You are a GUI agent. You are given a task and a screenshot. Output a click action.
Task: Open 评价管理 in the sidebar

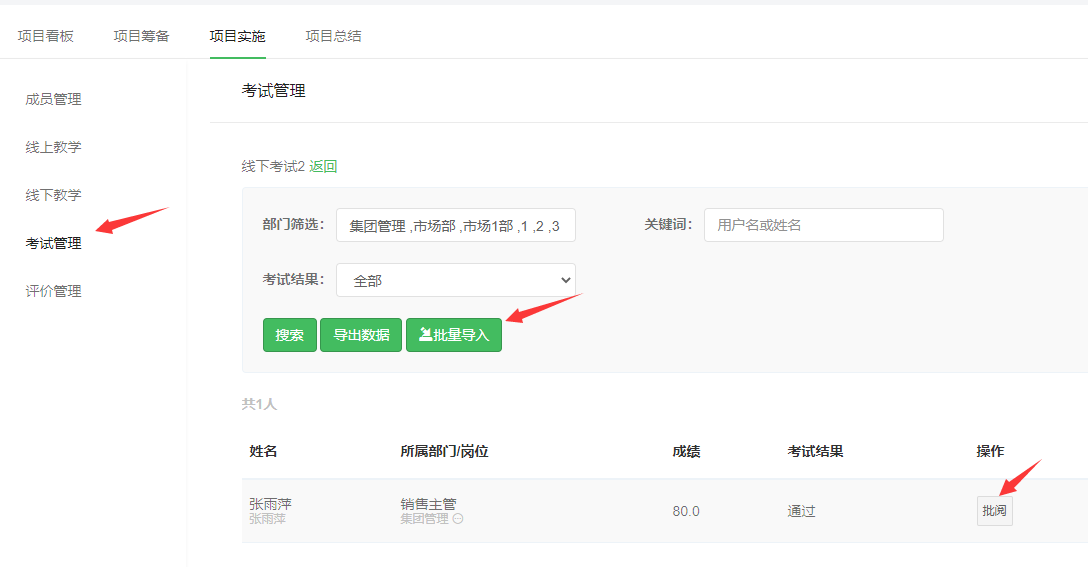pyautogui.click(x=53, y=291)
